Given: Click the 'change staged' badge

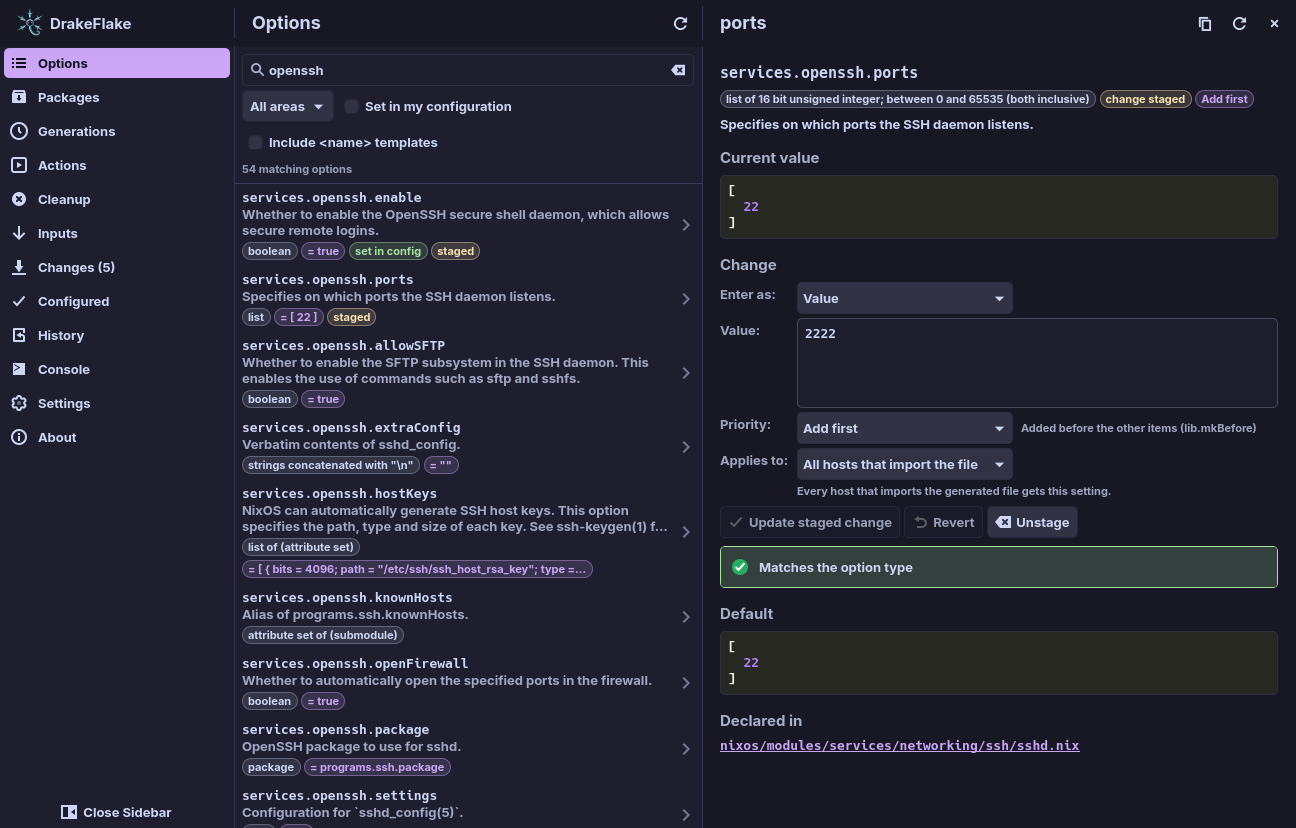Looking at the screenshot, I should click(1145, 99).
